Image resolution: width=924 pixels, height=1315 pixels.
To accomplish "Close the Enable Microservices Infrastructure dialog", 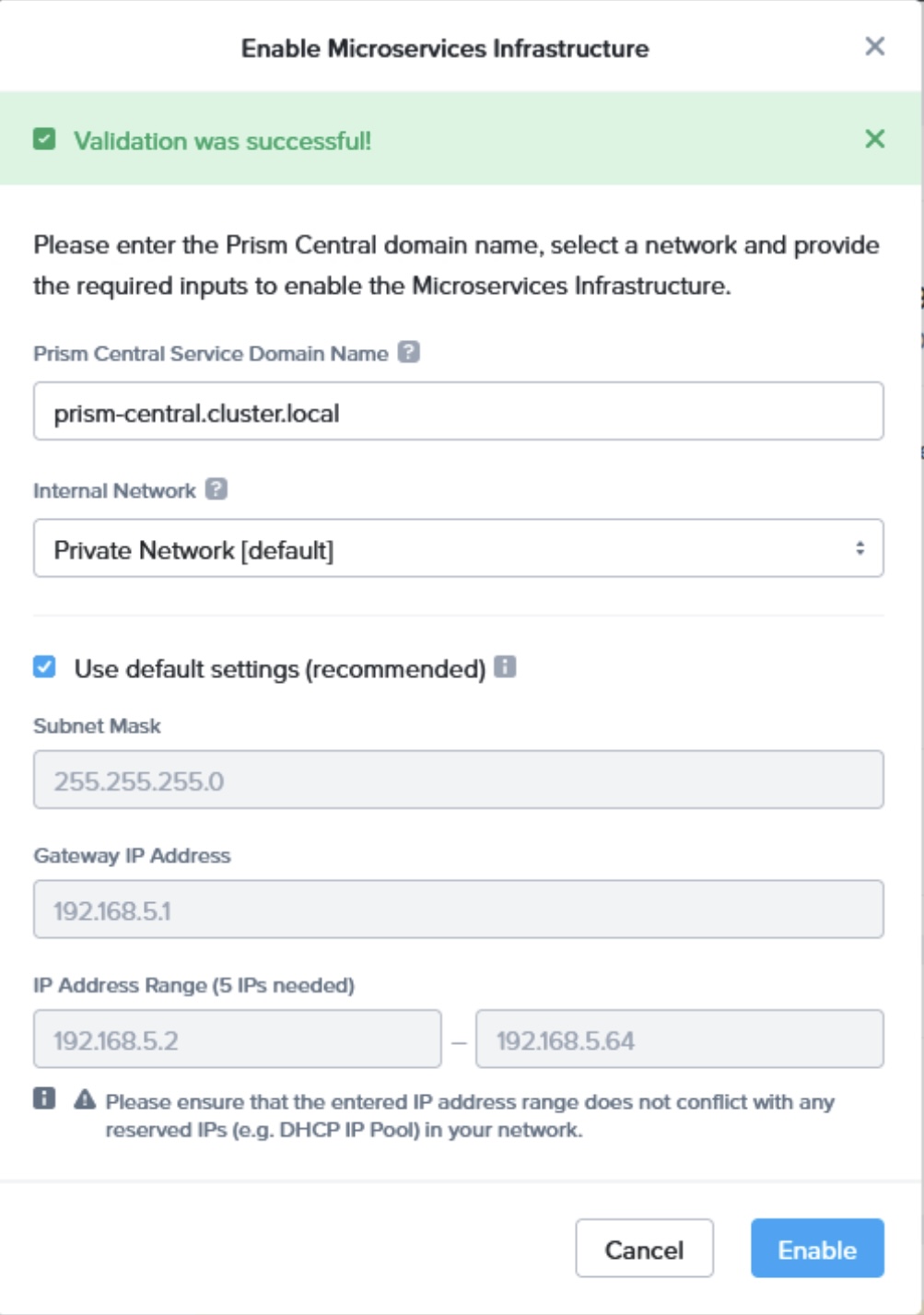I will (874, 47).
